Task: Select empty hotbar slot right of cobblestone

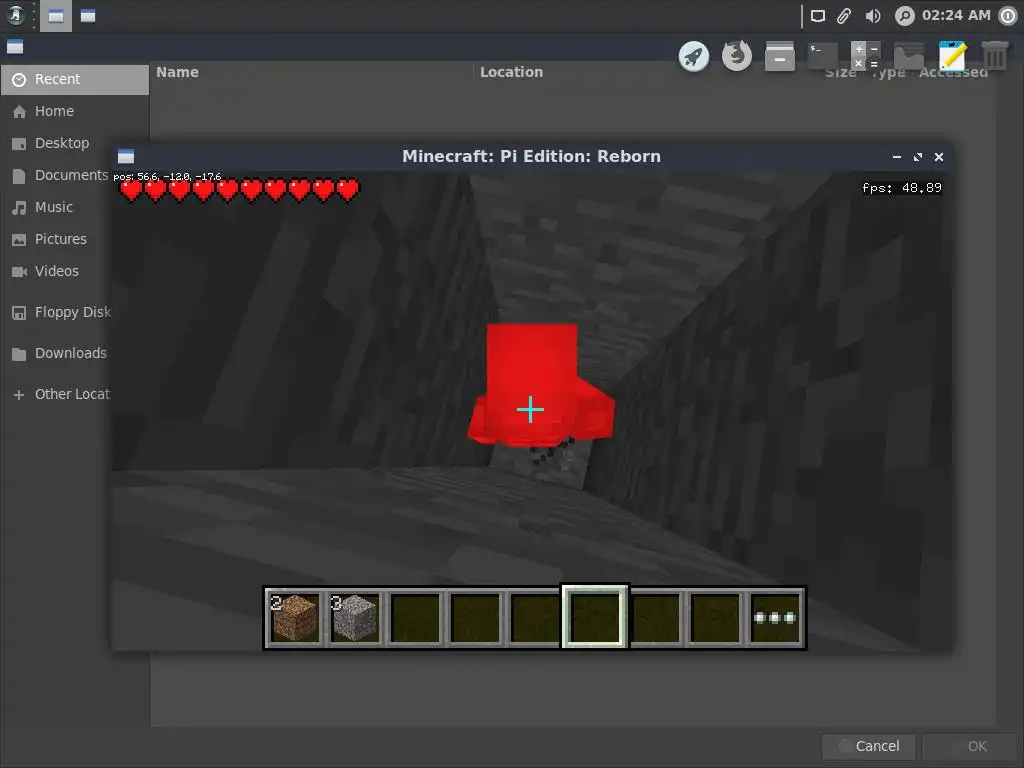Action: pos(415,617)
